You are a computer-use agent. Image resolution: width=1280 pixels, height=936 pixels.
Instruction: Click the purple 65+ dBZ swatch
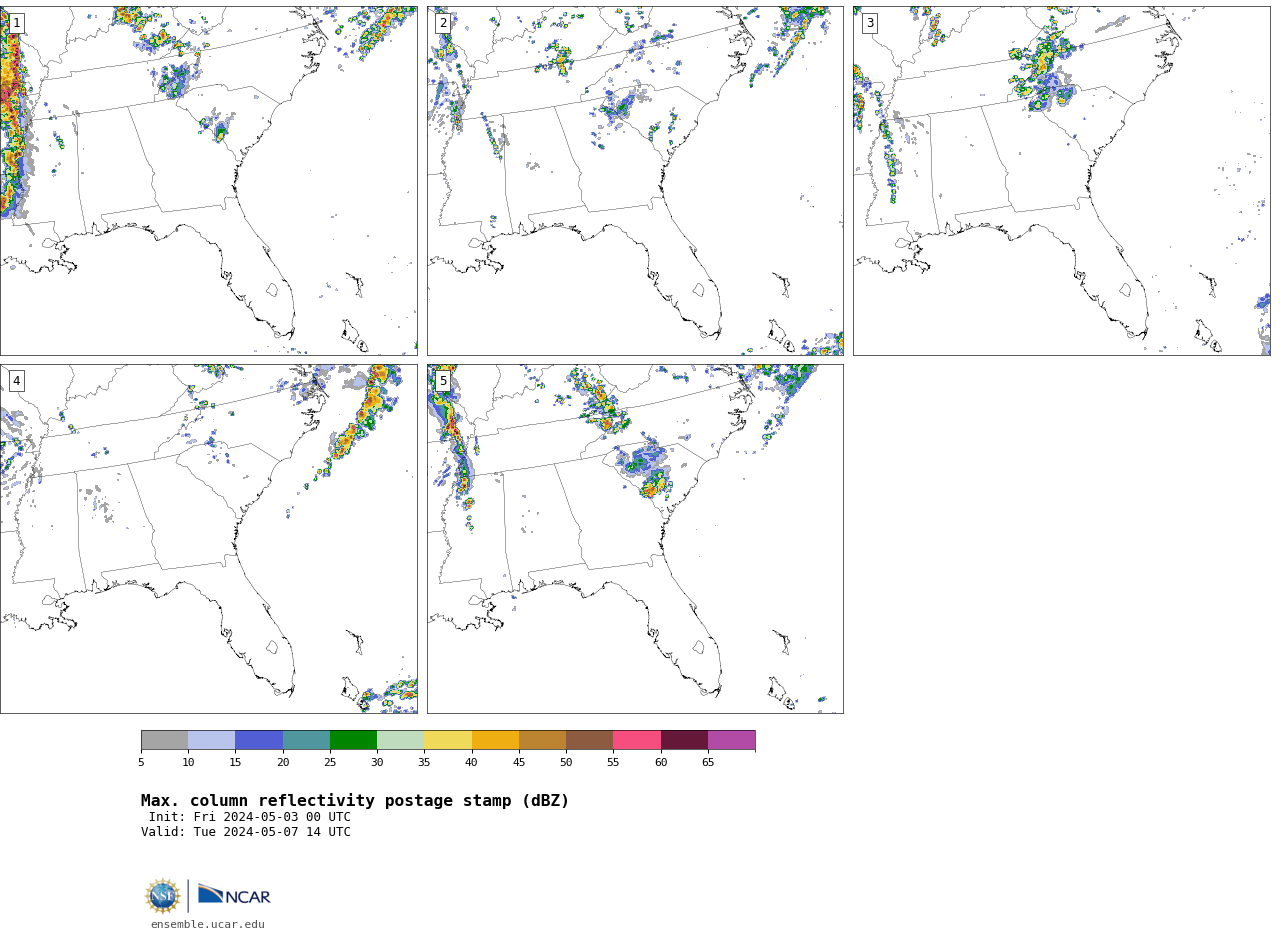[x=732, y=740]
